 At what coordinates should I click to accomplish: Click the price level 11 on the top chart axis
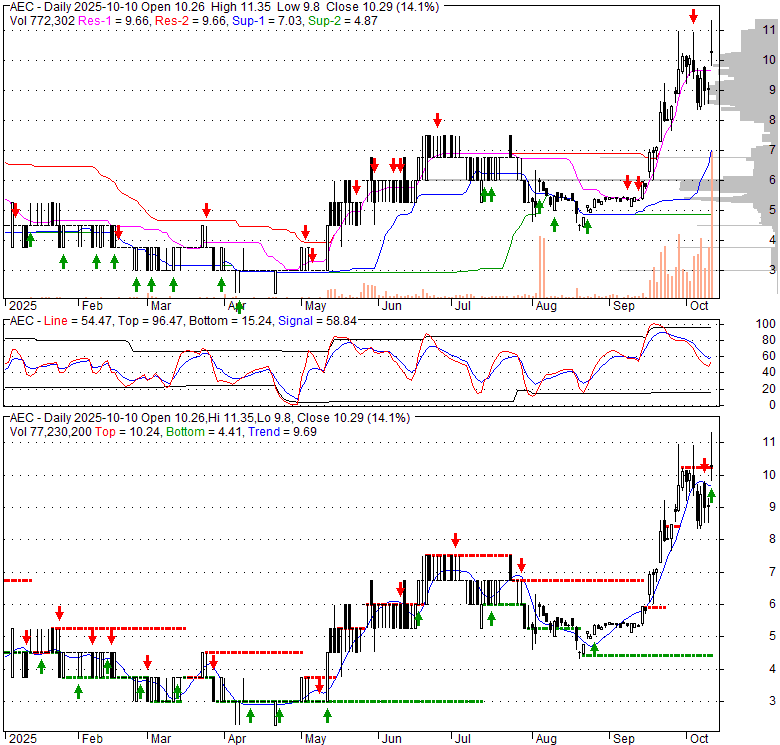769,30
